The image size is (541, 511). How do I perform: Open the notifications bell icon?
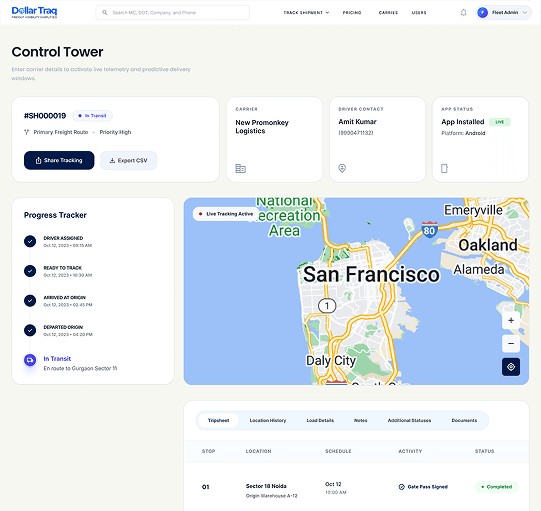click(x=463, y=12)
